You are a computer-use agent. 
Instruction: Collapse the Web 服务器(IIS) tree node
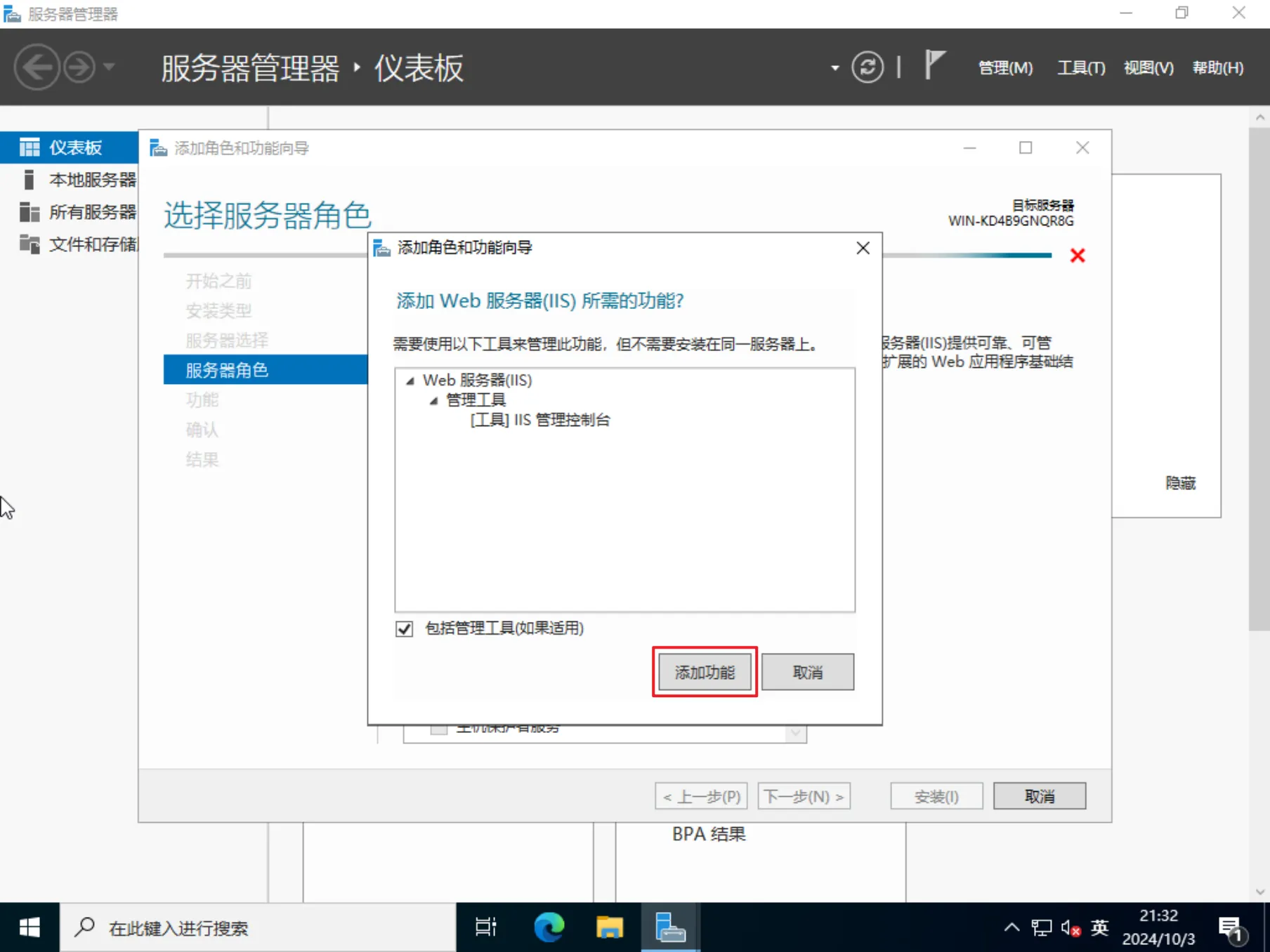tap(410, 381)
